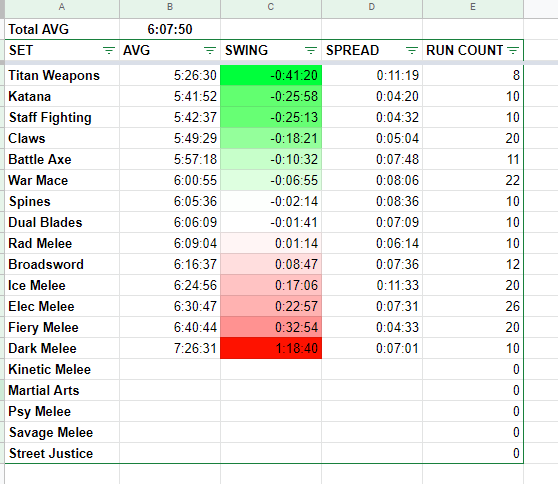558x484 pixels.
Task: Click the Street Justice cell
Action: tap(62, 453)
